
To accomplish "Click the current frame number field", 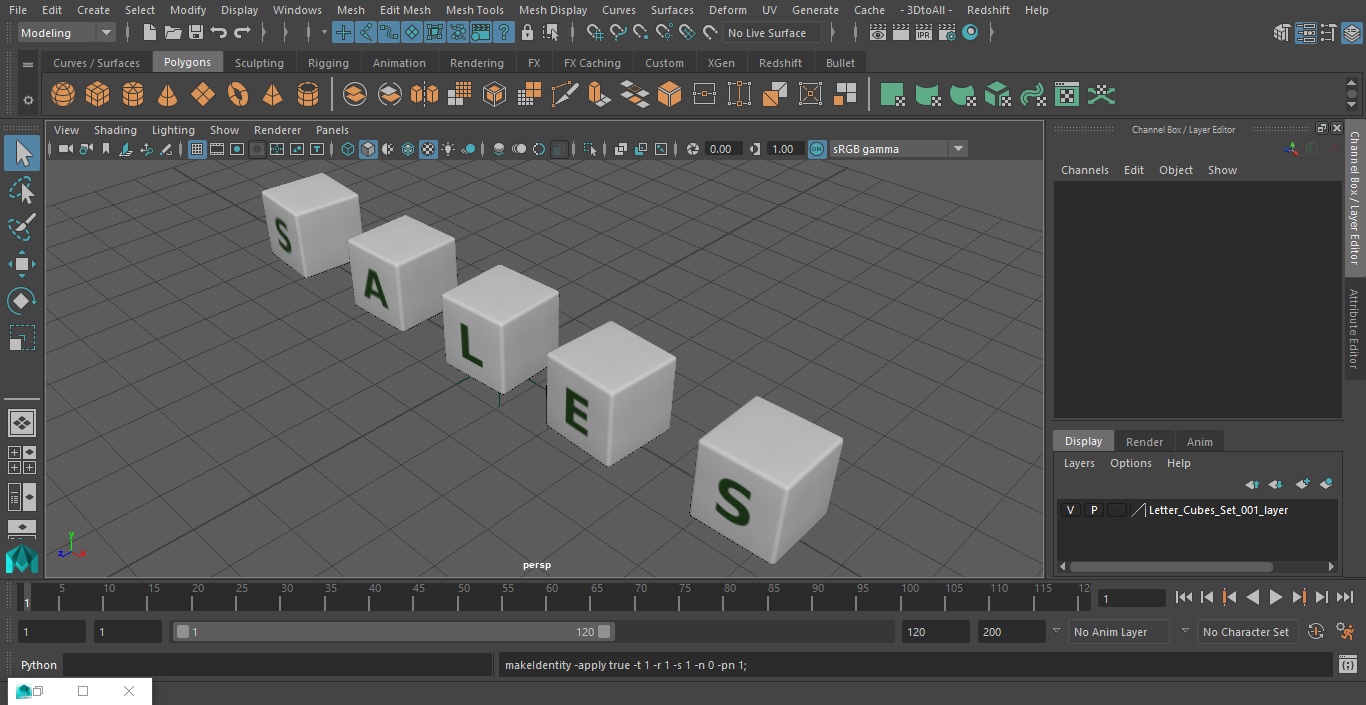I will (1131, 598).
